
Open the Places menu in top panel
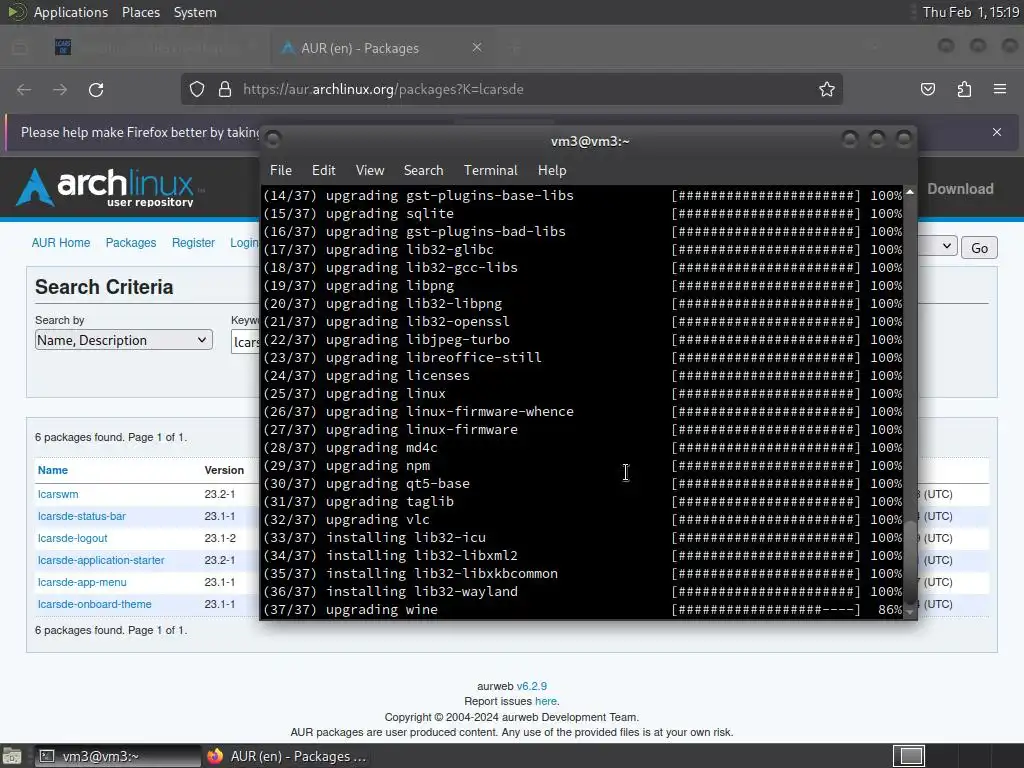[x=140, y=12]
